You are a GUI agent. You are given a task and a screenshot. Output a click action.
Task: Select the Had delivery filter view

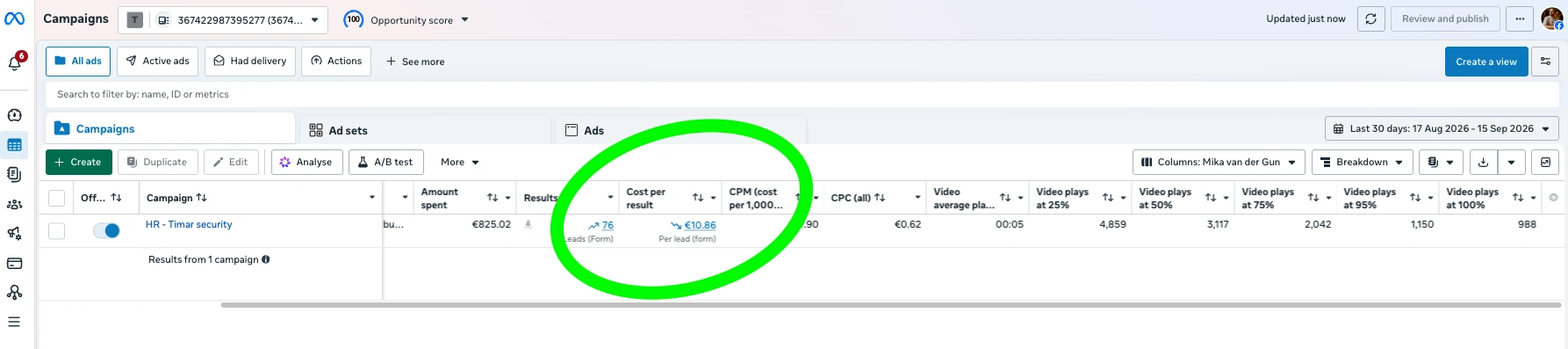coord(250,62)
